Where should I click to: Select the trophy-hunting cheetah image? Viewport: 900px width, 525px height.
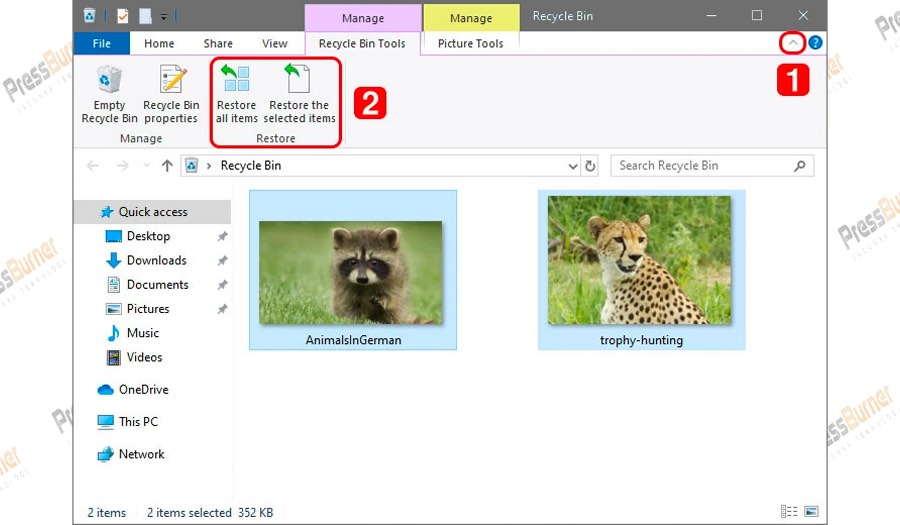(640, 261)
